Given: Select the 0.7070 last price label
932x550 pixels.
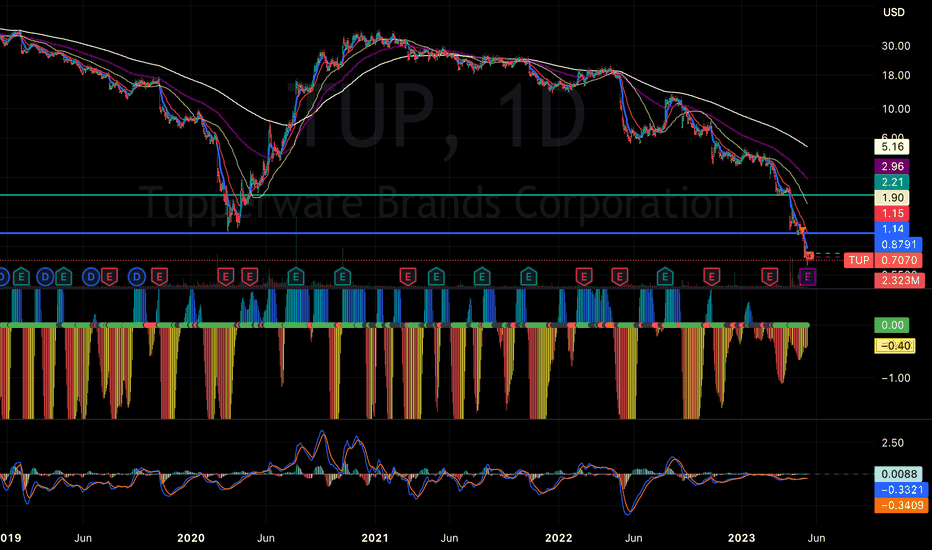Looking at the screenshot, I should click(899, 260).
